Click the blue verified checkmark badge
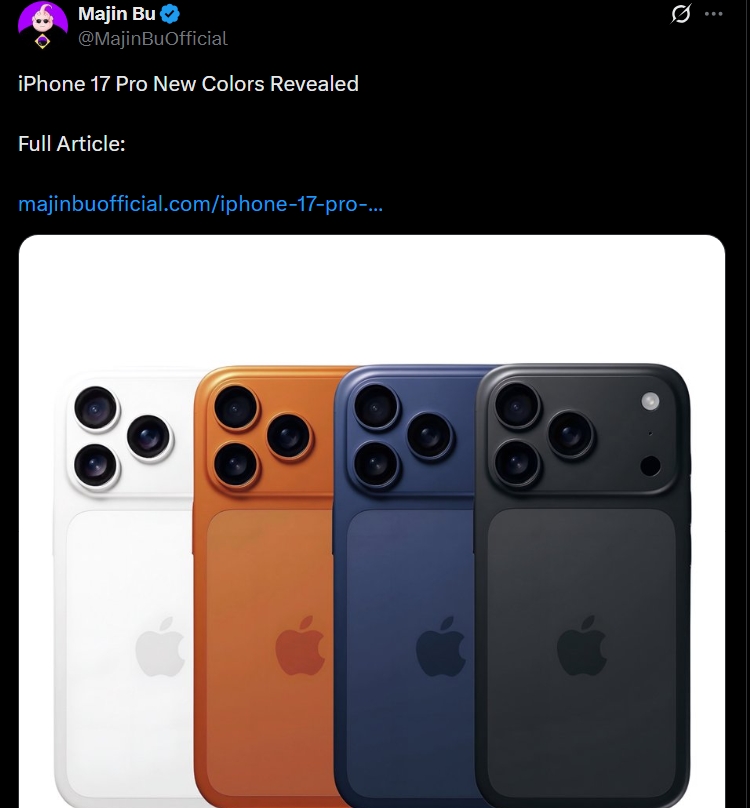The image size is (750, 808). (x=170, y=14)
